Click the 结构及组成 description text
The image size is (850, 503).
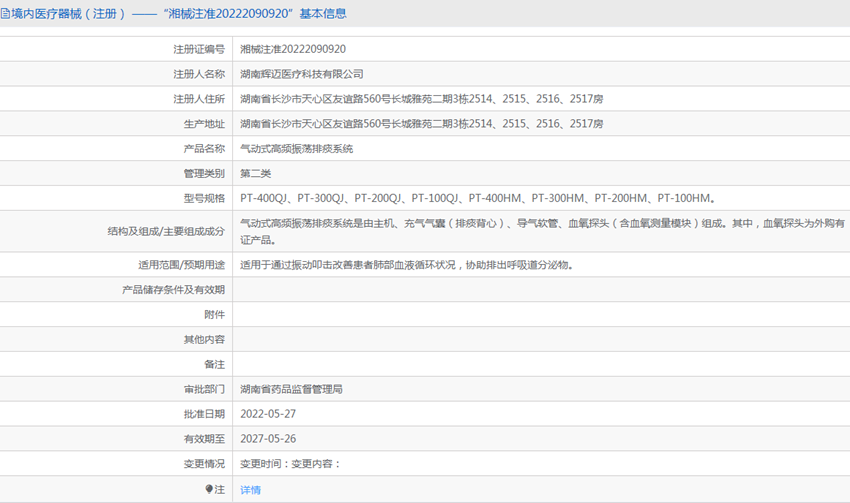point(542,231)
